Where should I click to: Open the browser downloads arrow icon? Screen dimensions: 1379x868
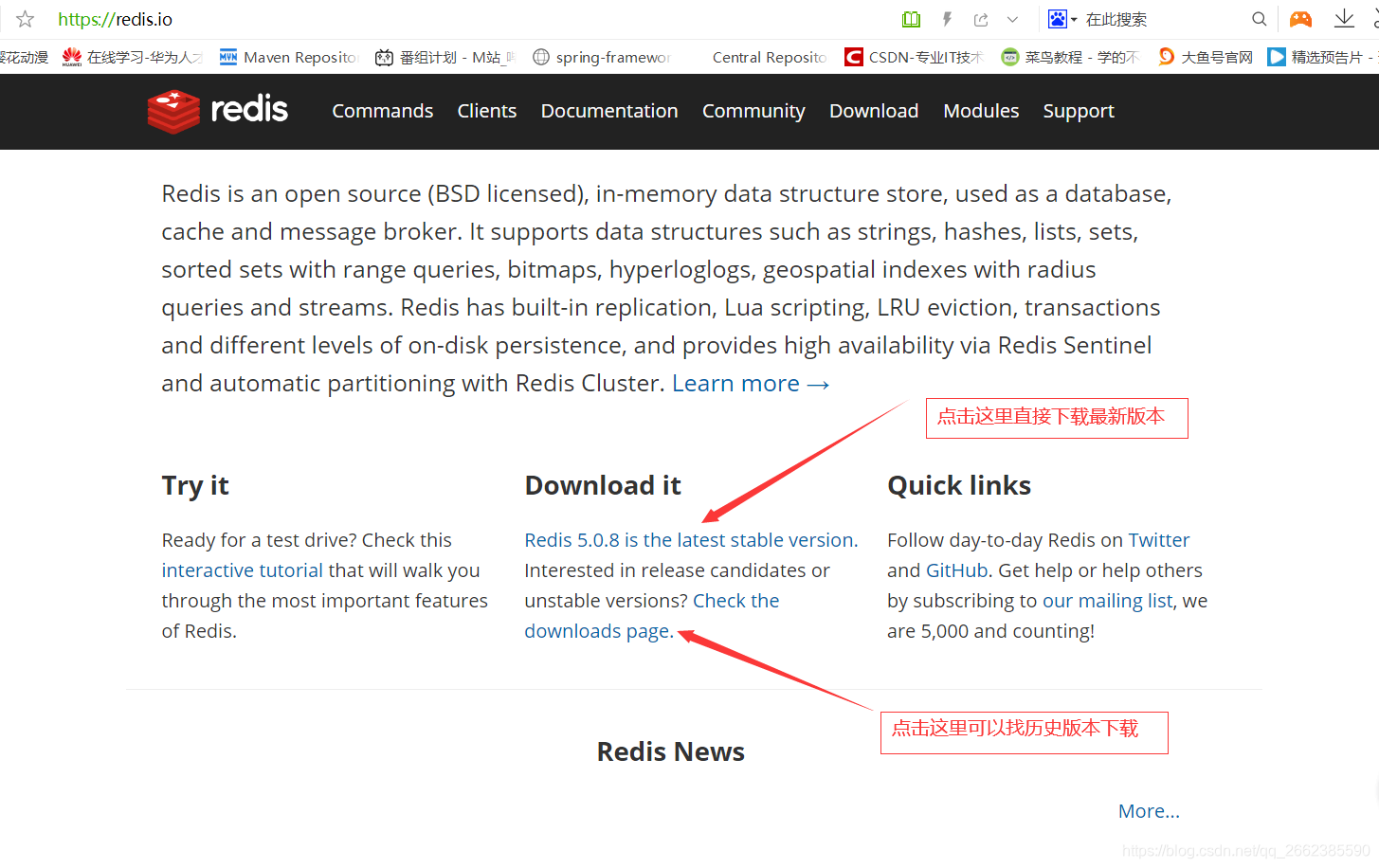click(x=1344, y=19)
